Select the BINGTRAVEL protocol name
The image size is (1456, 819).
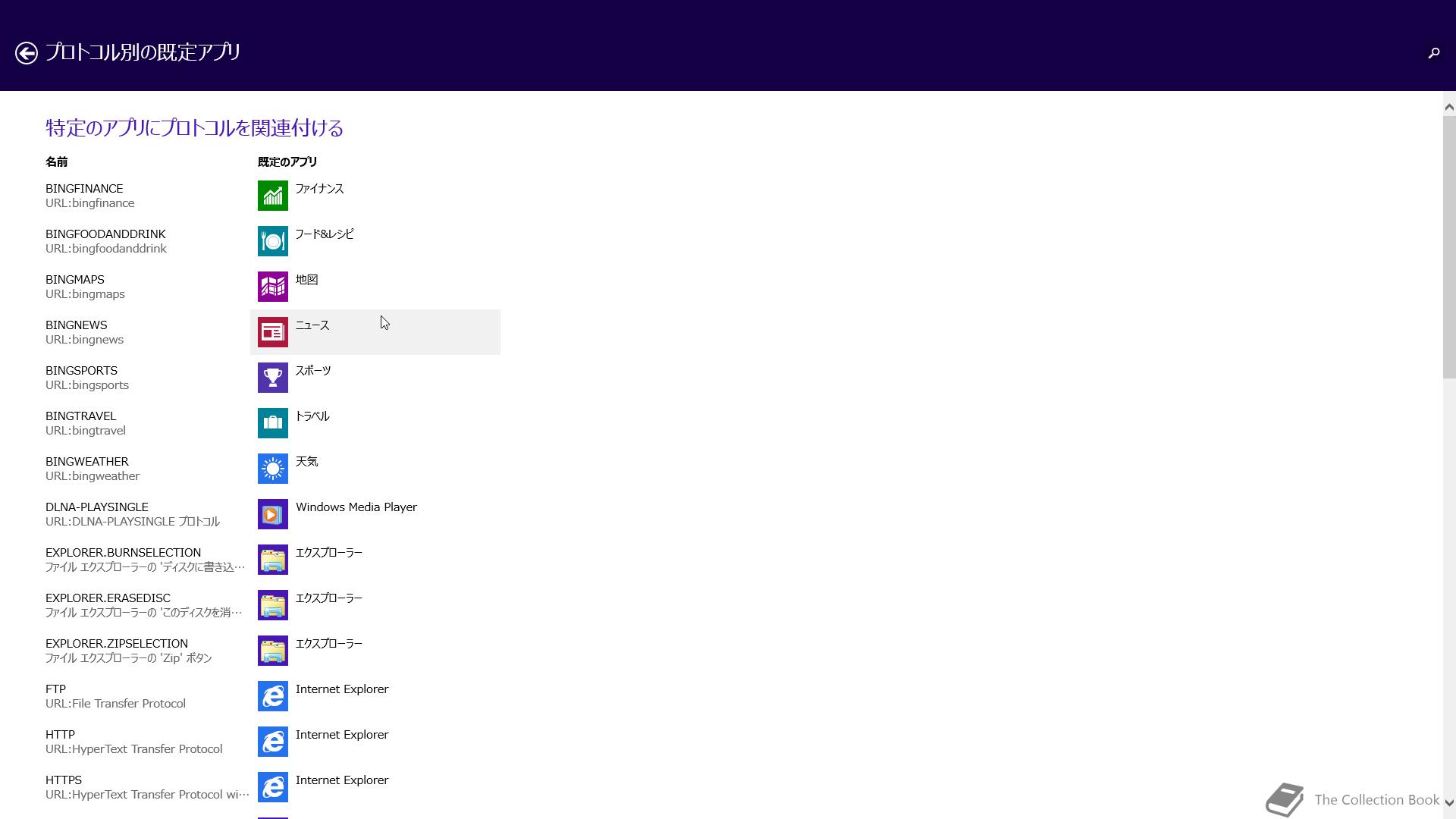(80, 416)
